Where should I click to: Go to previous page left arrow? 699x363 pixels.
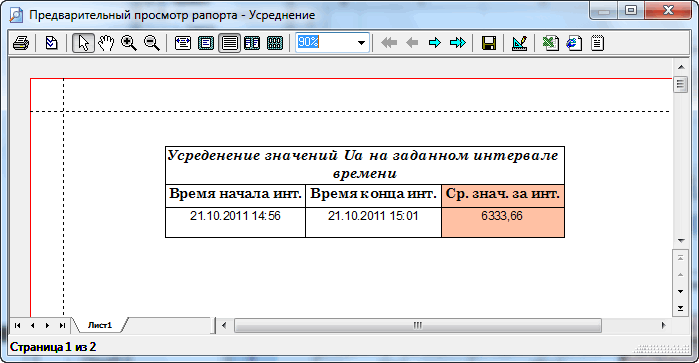tap(412, 43)
